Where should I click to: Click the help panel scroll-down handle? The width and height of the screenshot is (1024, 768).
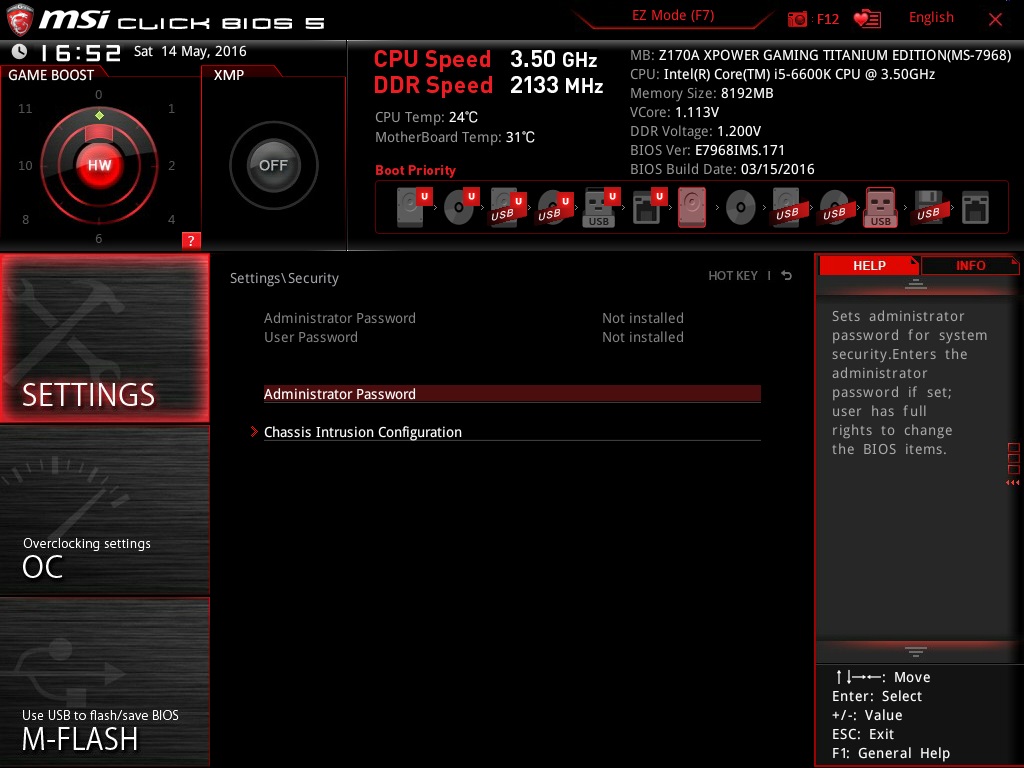[x=916, y=652]
